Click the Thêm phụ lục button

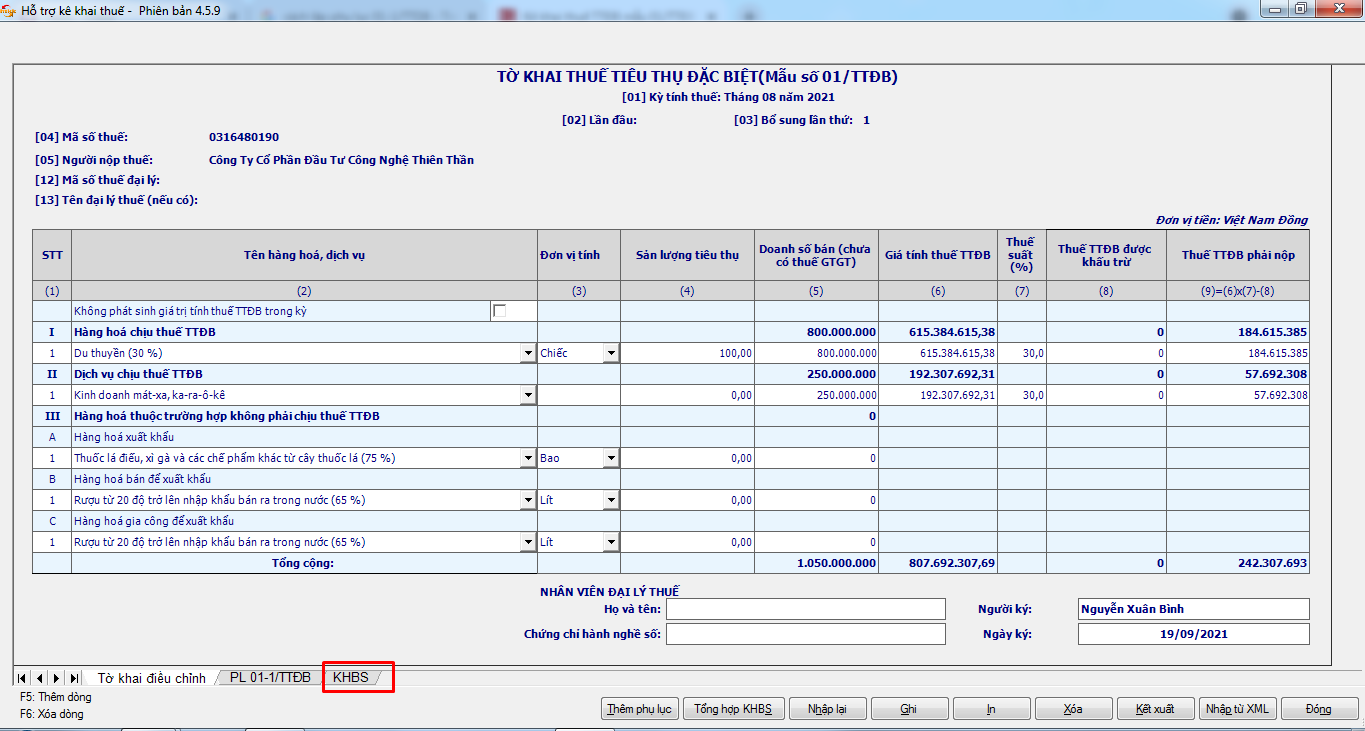tap(640, 709)
